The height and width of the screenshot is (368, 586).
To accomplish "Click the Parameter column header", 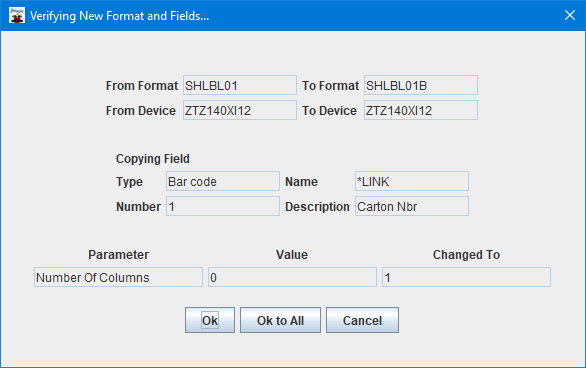I will coord(118,255).
